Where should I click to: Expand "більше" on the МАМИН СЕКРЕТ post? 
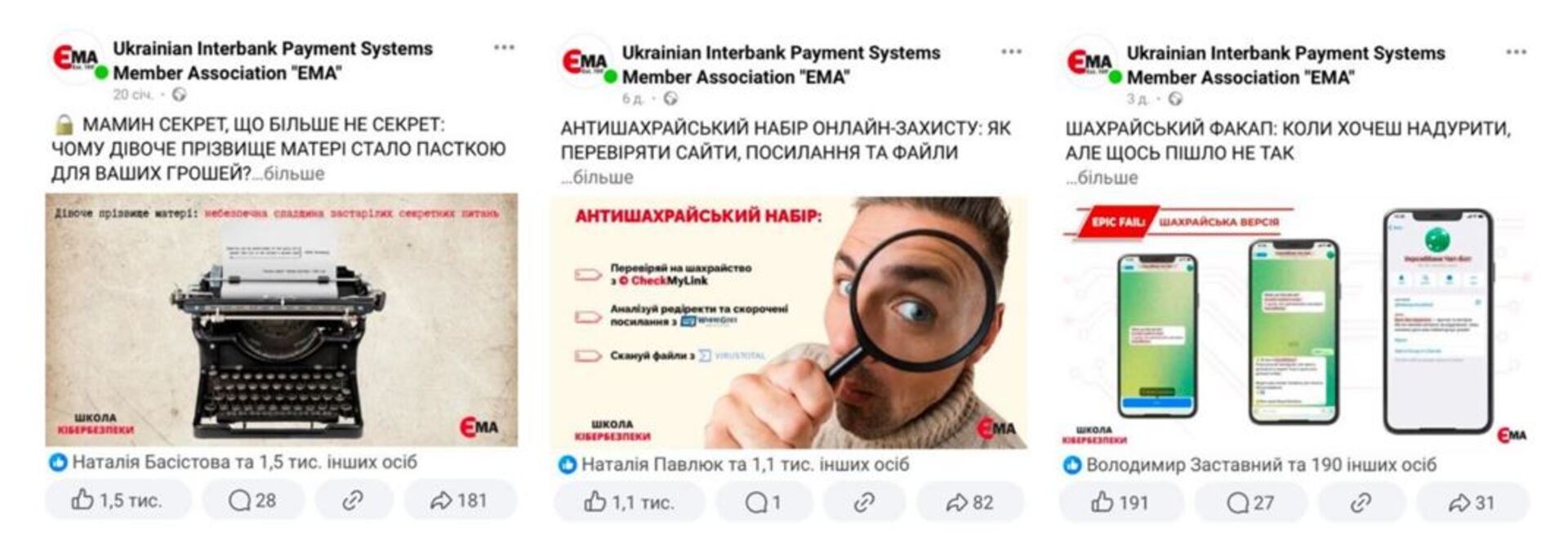click(x=294, y=173)
